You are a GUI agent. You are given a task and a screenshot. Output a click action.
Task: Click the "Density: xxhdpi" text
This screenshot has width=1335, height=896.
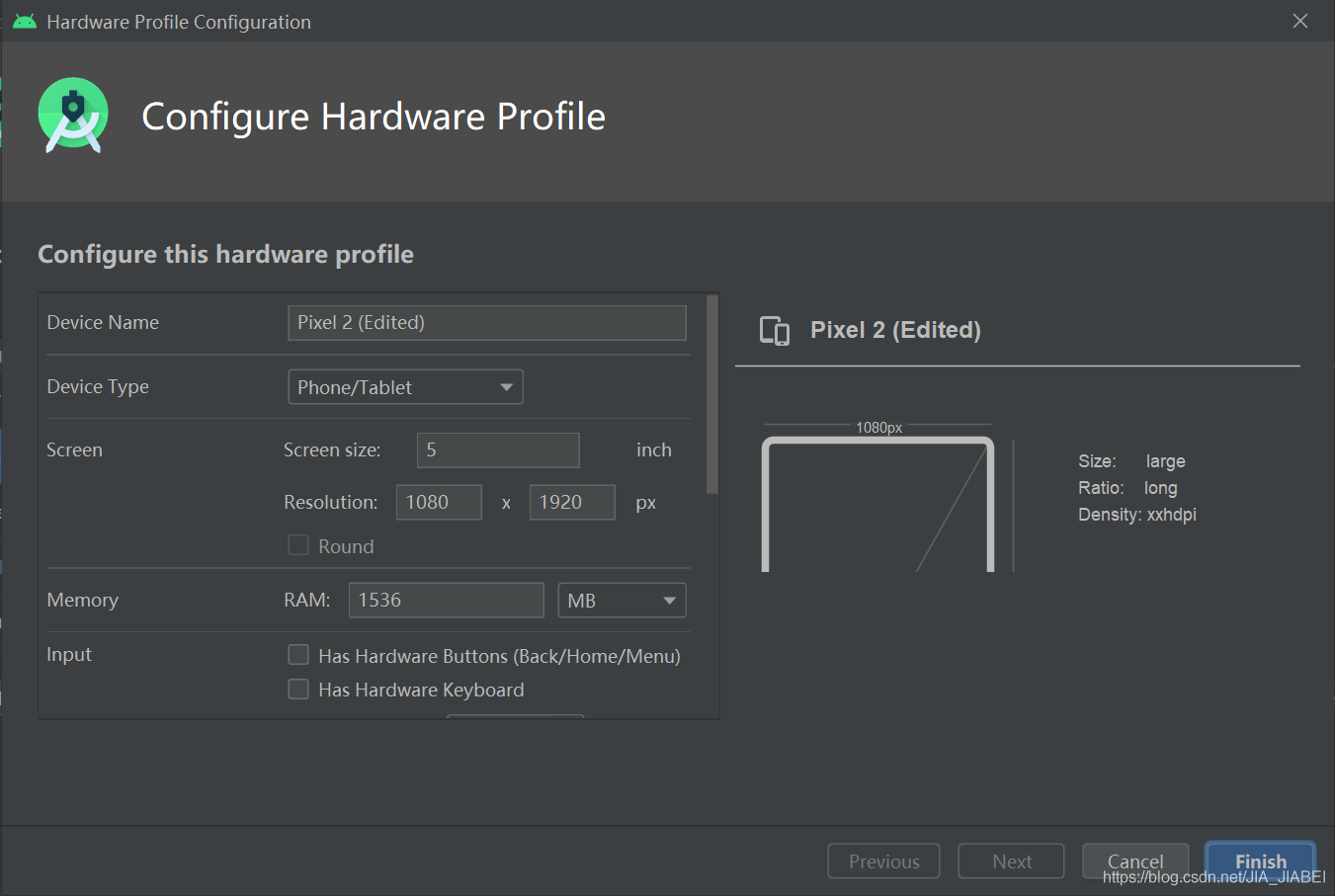coord(1137,515)
